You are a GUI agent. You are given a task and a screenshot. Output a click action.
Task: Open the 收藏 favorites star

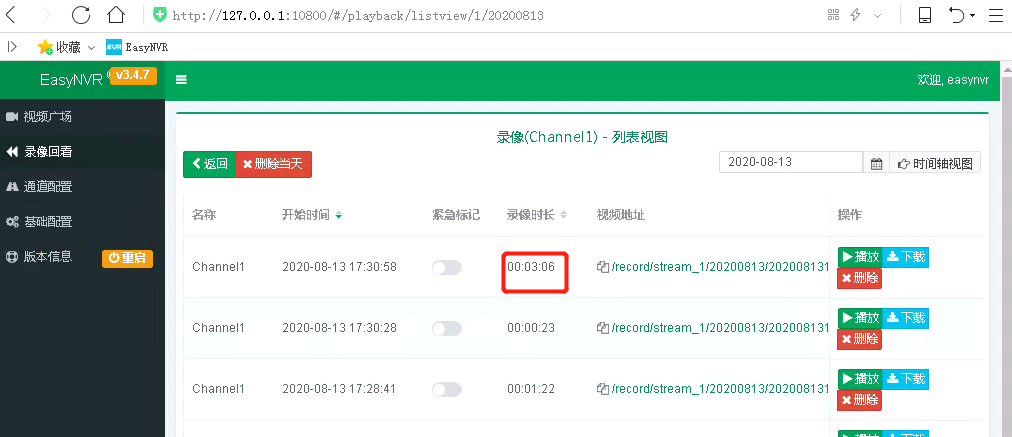click(x=45, y=47)
